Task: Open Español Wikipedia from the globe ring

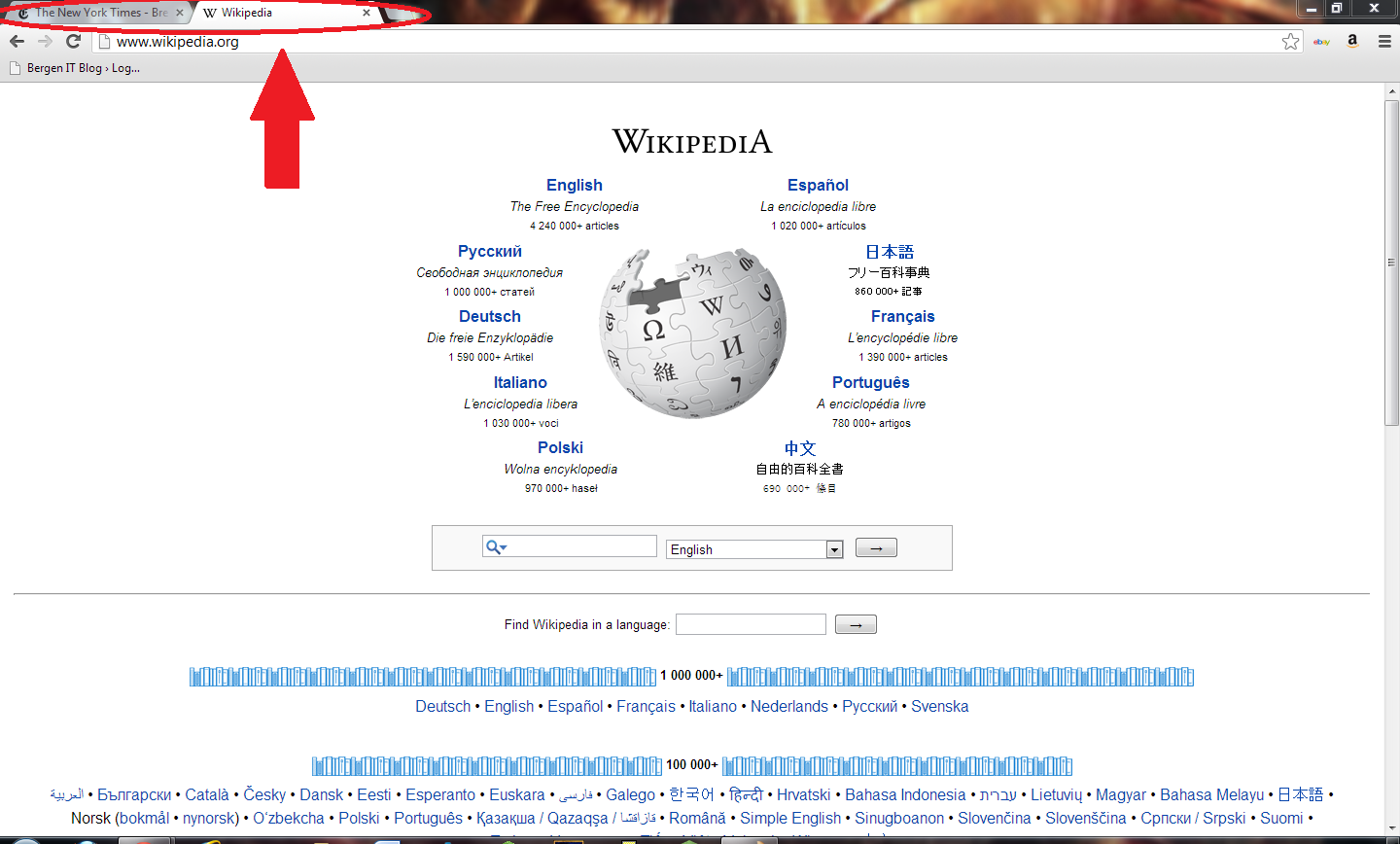Action: click(818, 185)
